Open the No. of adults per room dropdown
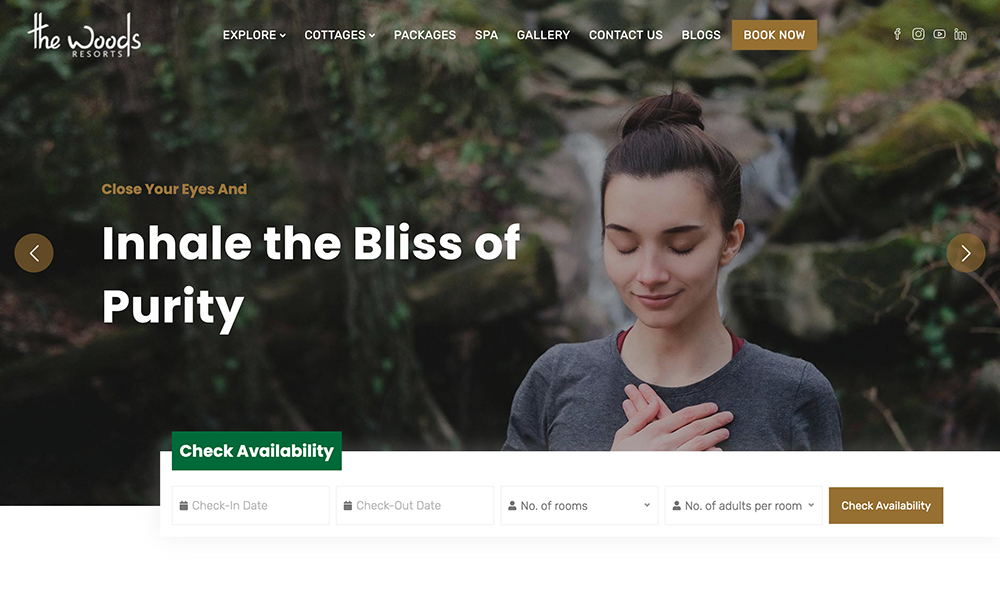 [x=744, y=506]
